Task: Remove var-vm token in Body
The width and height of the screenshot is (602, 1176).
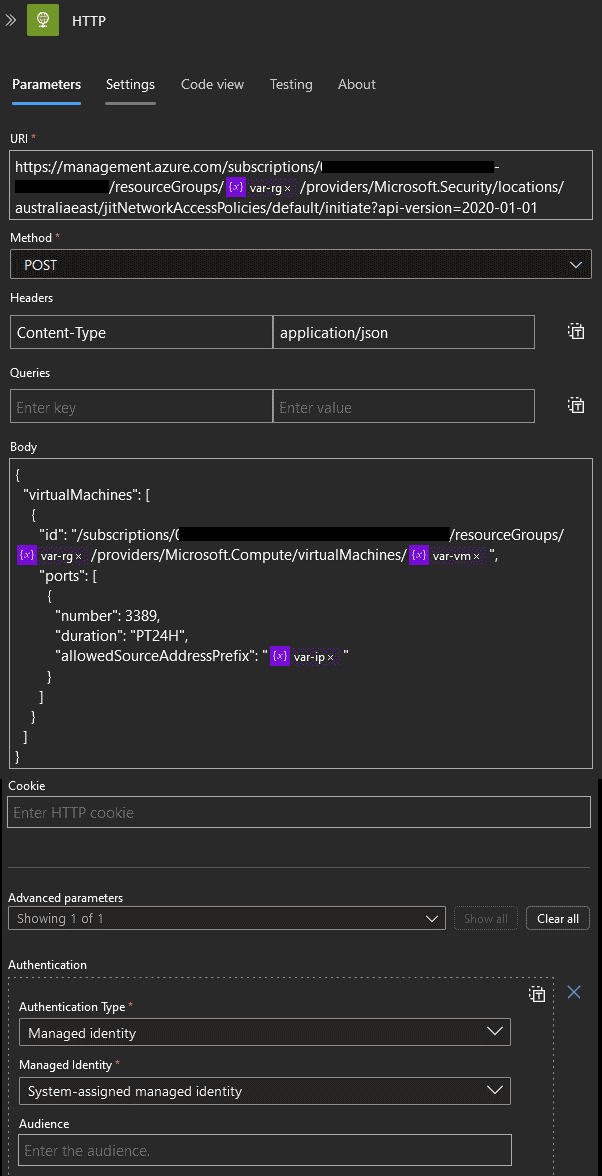Action: pos(475,556)
